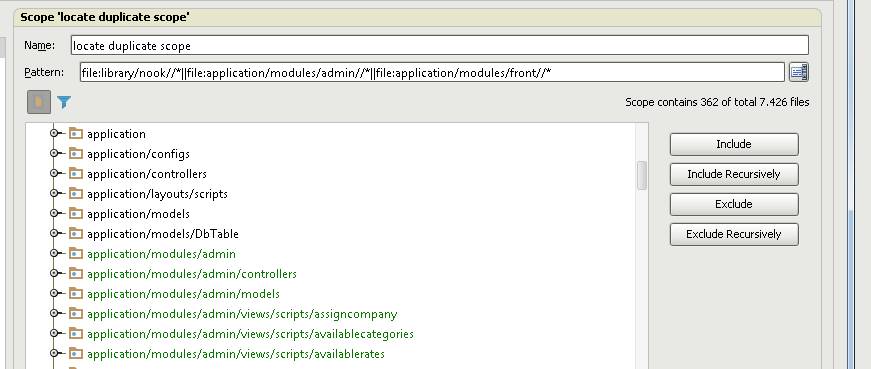Click the 'Pattern:' label

click(44, 72)
